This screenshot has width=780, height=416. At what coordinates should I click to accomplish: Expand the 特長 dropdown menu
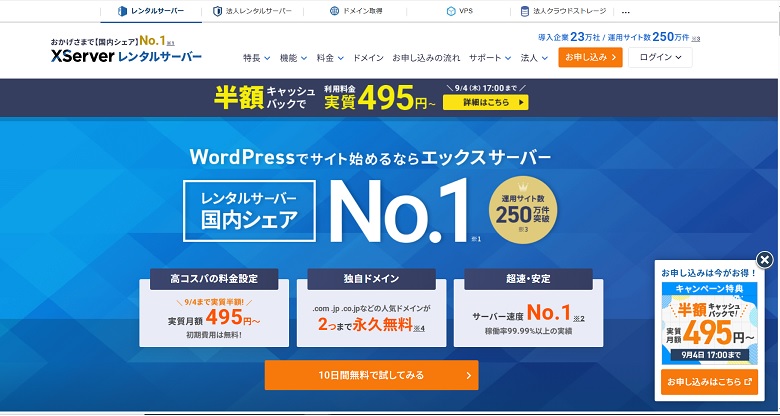coord(257,58)
